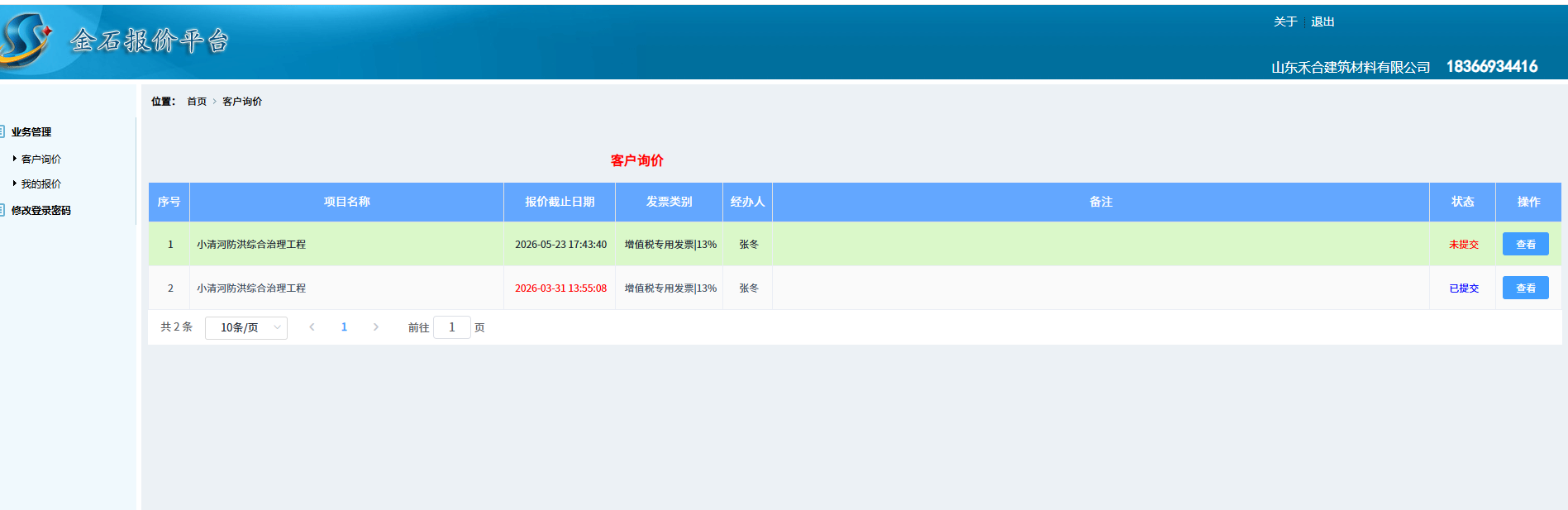Click 退出 to log out
Image resolution: width=1568 pixels, height=510 pixels.
[1323, 21]
